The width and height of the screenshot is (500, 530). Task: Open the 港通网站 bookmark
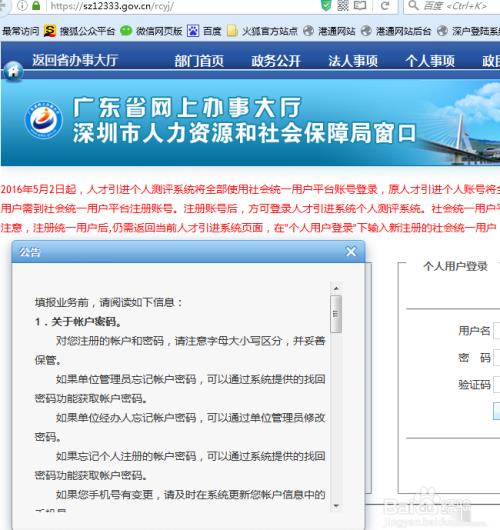coord(329,31)
